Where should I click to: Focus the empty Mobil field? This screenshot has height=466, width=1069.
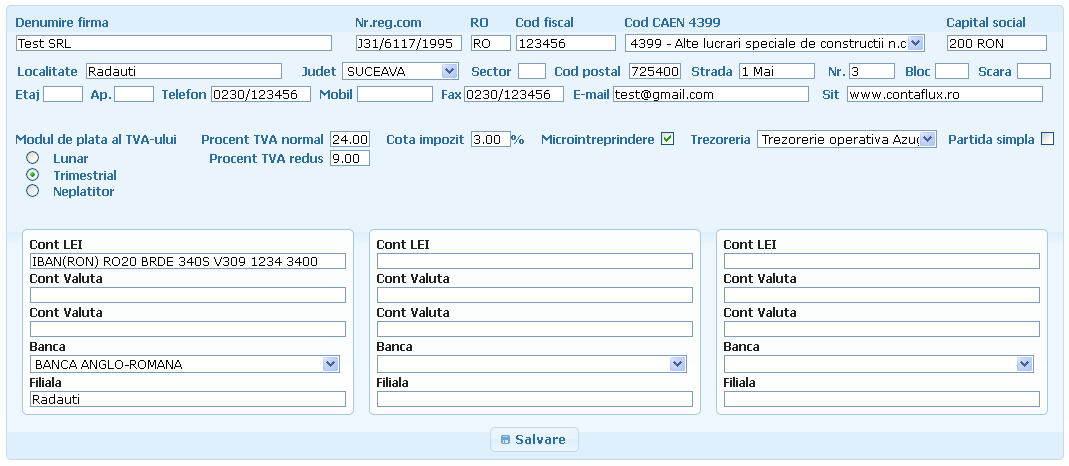click(x=395, y=94)
